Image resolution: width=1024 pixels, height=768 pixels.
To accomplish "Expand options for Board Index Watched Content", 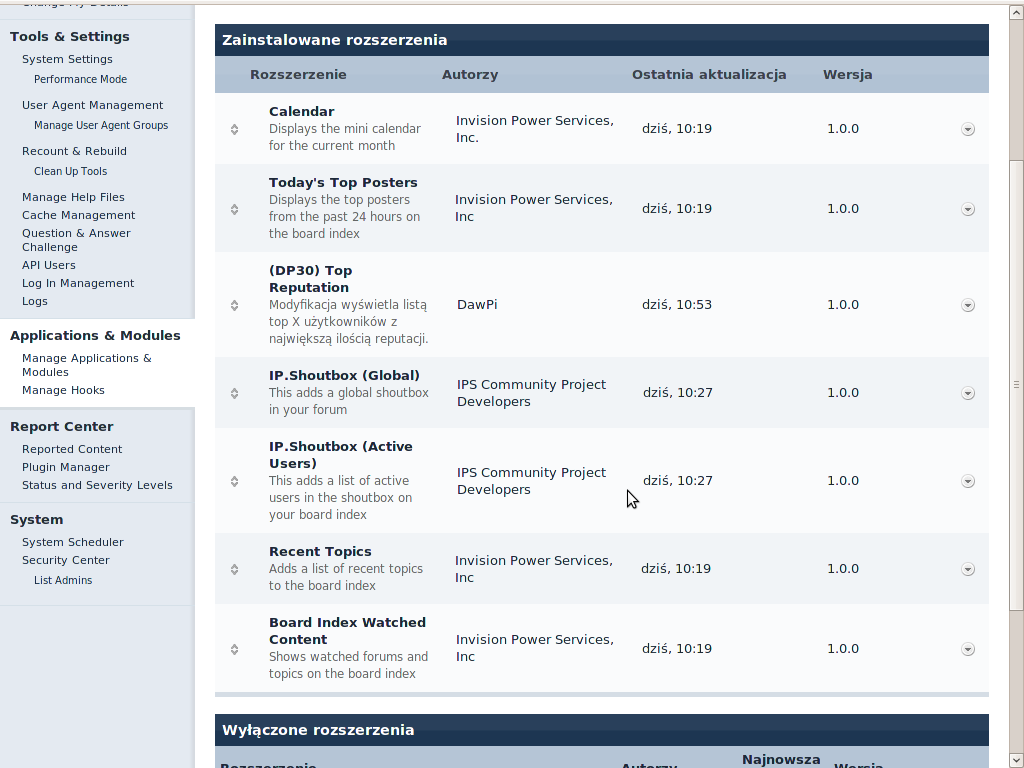I will tap(967, 649).
